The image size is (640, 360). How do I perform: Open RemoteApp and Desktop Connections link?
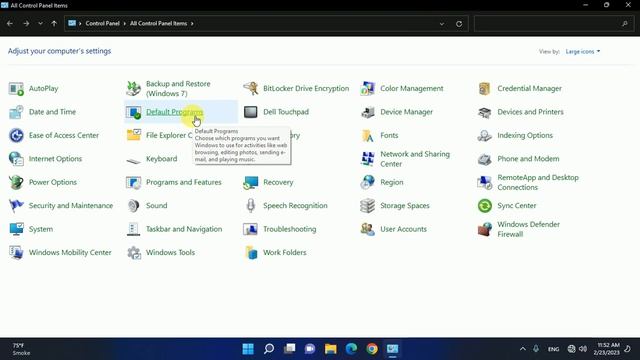[x=538, y=182]
